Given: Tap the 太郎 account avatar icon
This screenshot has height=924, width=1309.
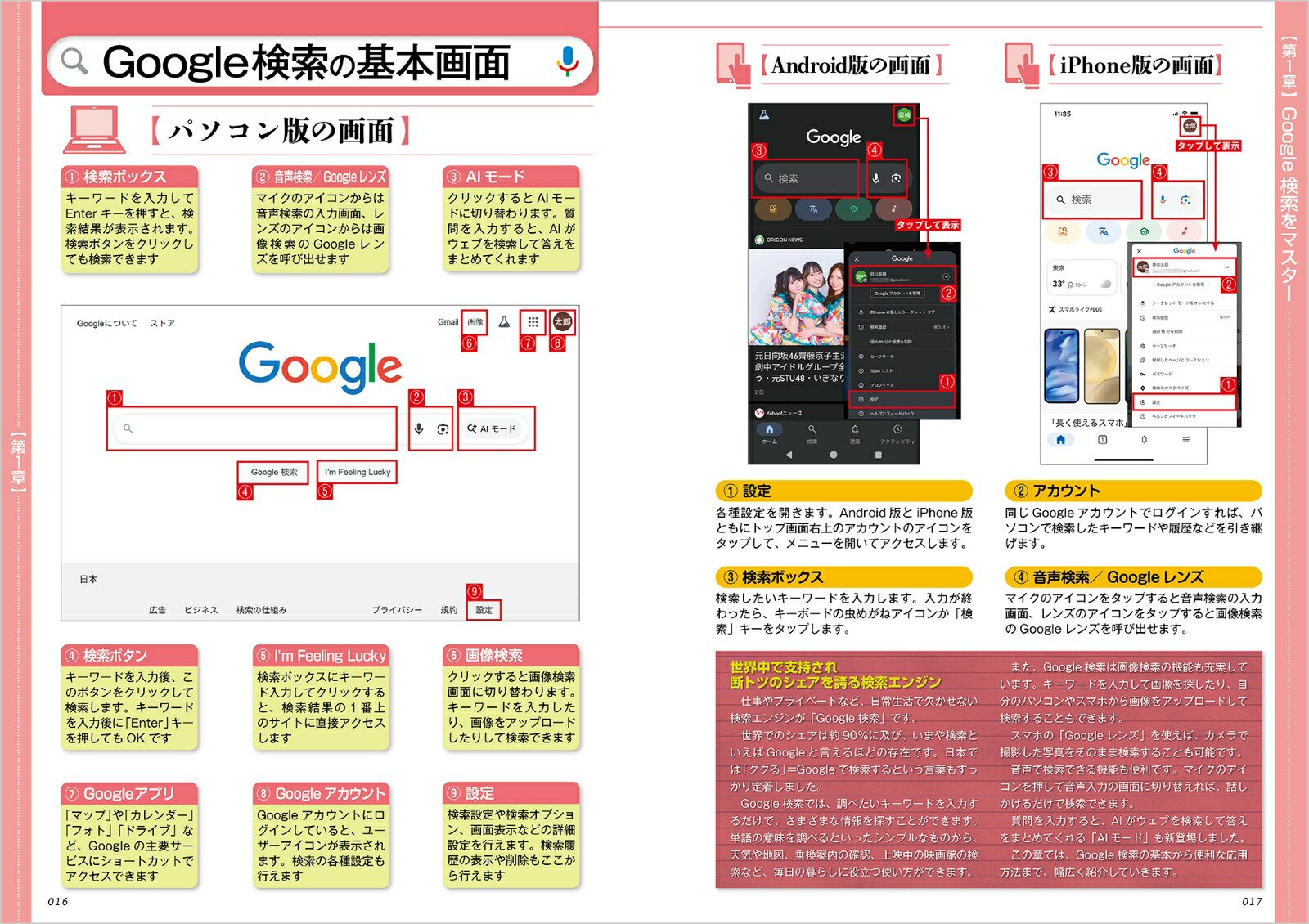Looking at the screenshot, I should pyautogui.click(x=562, y=322).
